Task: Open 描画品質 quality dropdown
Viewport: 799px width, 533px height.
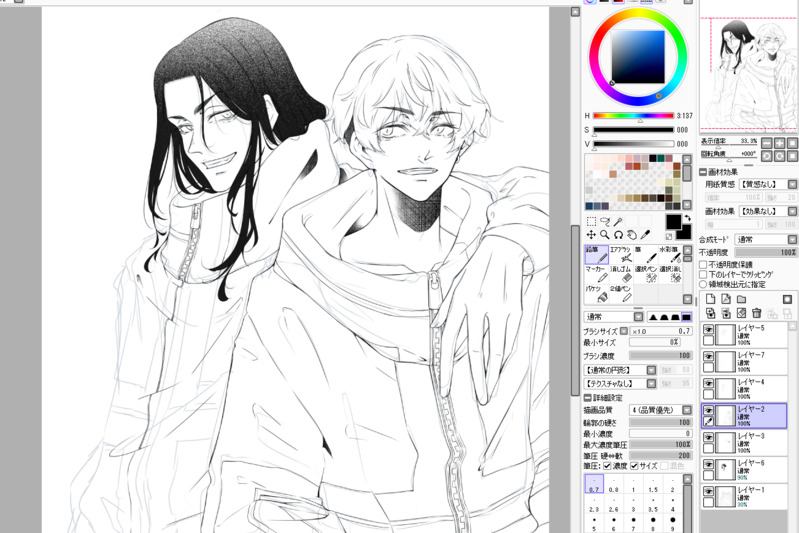Action: coord(661,410)
